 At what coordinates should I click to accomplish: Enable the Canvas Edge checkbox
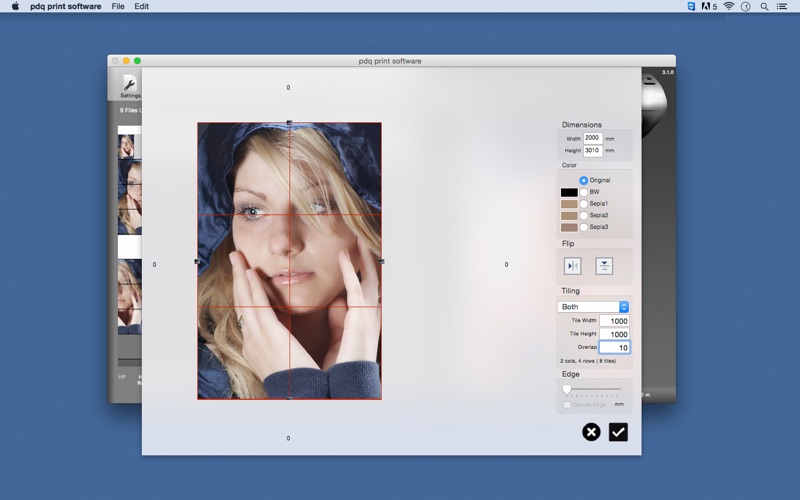567,404
